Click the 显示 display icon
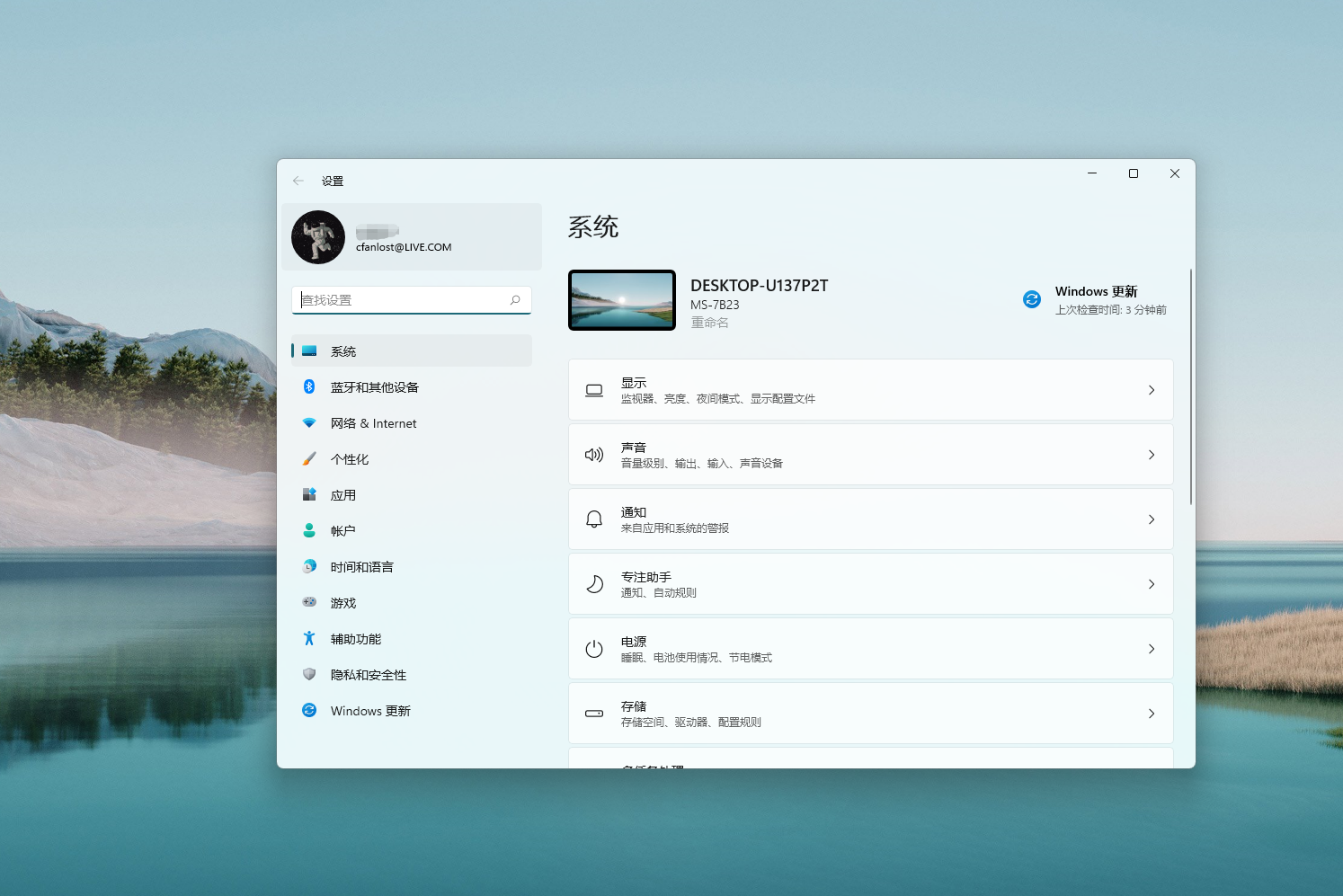1343x896 pixels. [x=594, y=390]
